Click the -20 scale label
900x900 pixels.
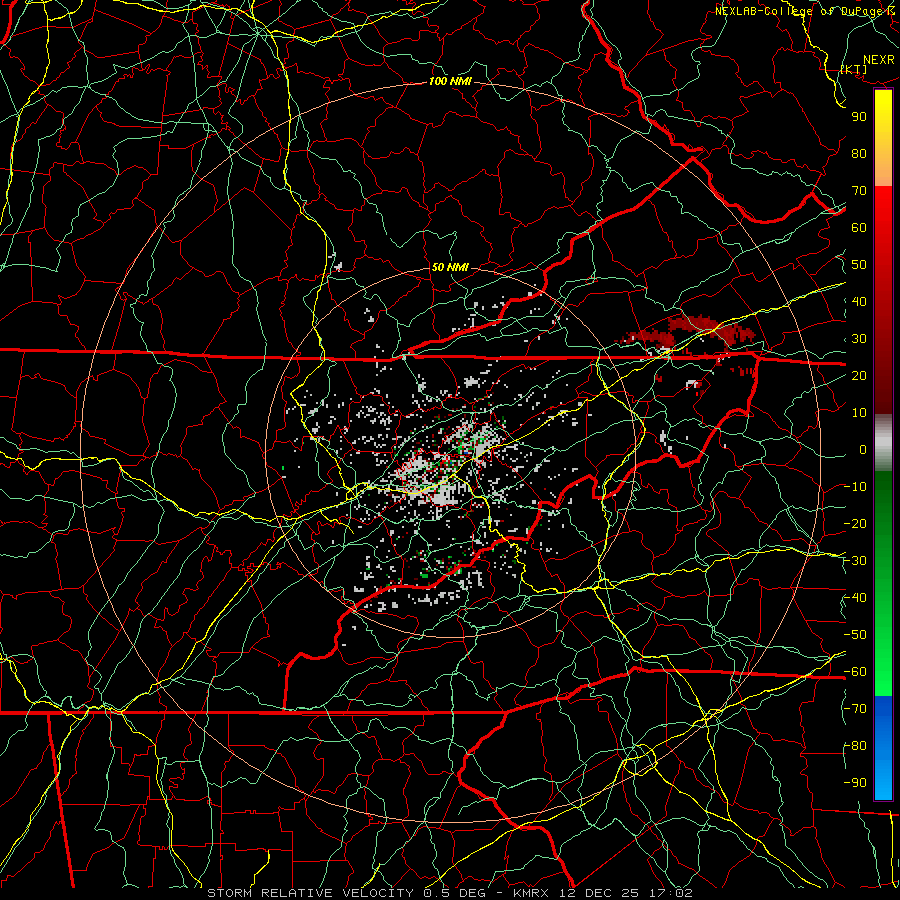point(855,523)
